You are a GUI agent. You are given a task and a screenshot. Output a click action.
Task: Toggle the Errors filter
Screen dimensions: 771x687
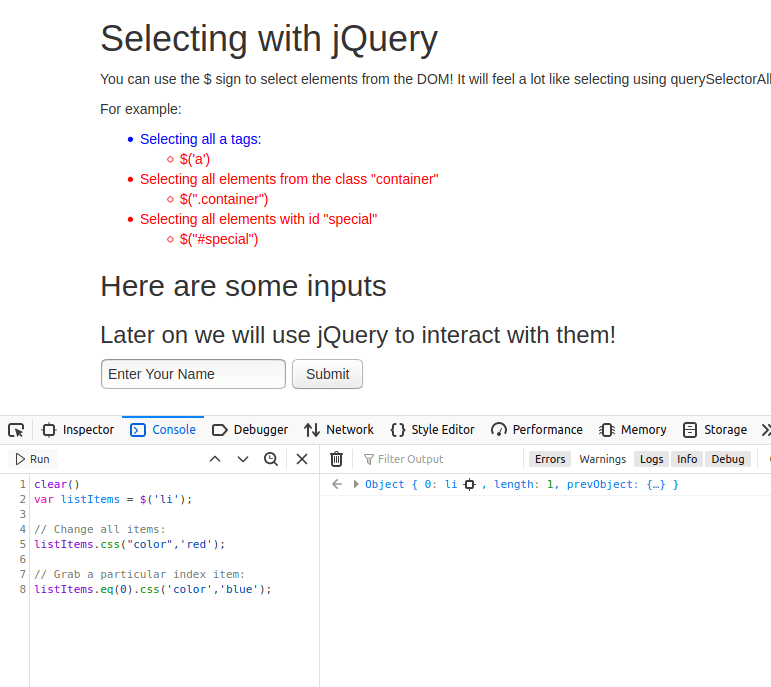(x=550, y=459)
